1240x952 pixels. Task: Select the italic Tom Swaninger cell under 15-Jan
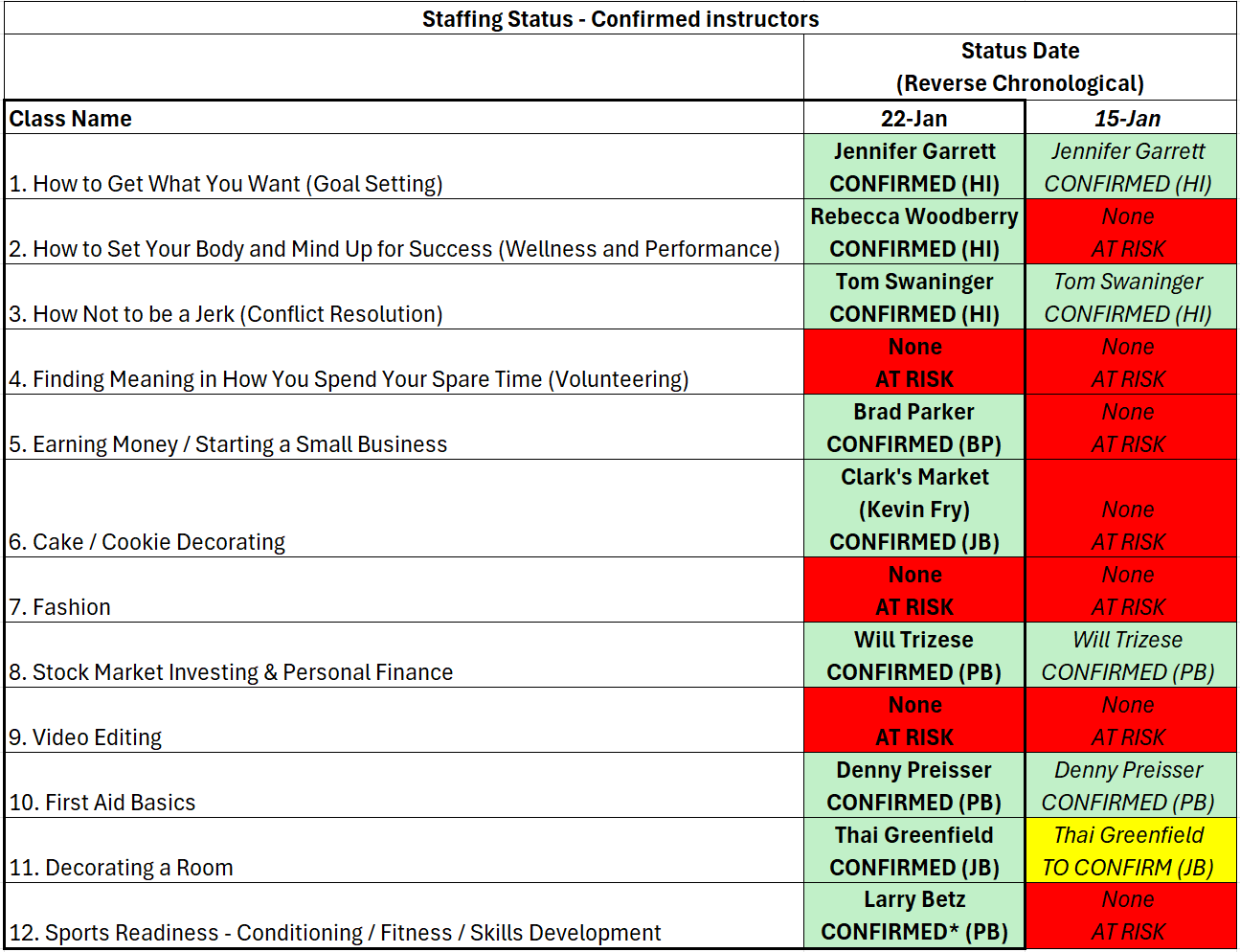pyautogui.click(x=1128, y=298)
